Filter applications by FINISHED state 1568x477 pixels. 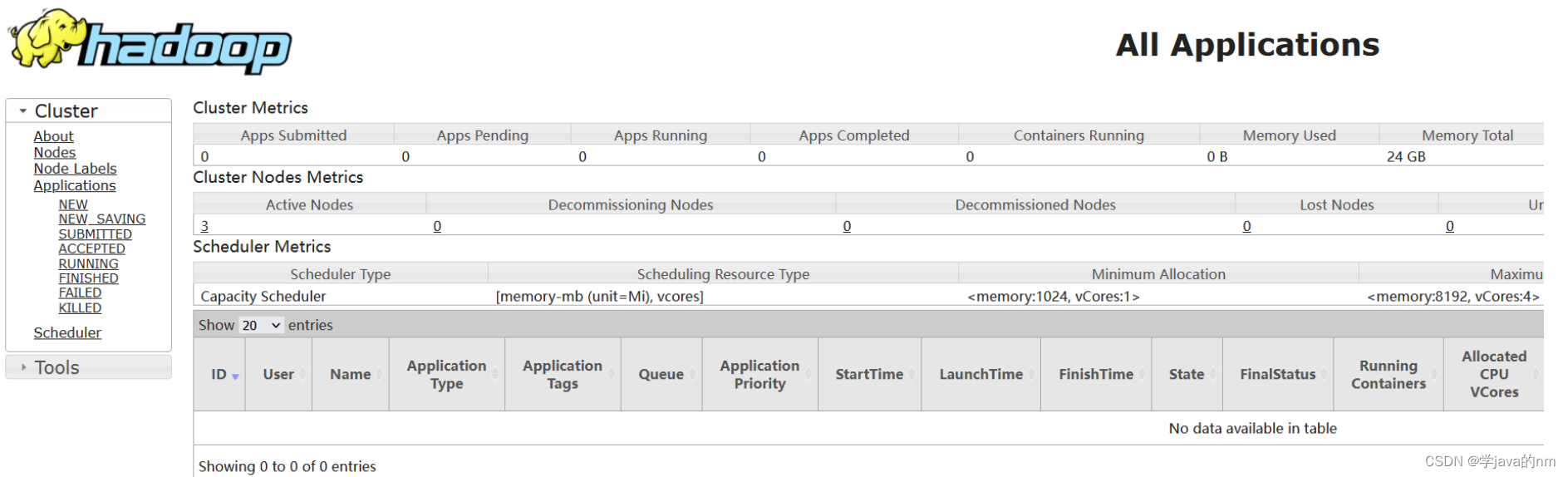point(88,278)
